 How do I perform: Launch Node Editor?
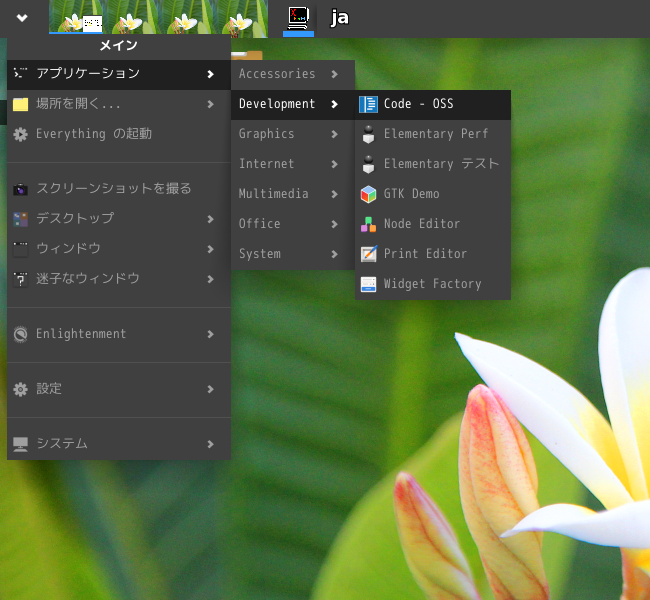click(433, 224)
